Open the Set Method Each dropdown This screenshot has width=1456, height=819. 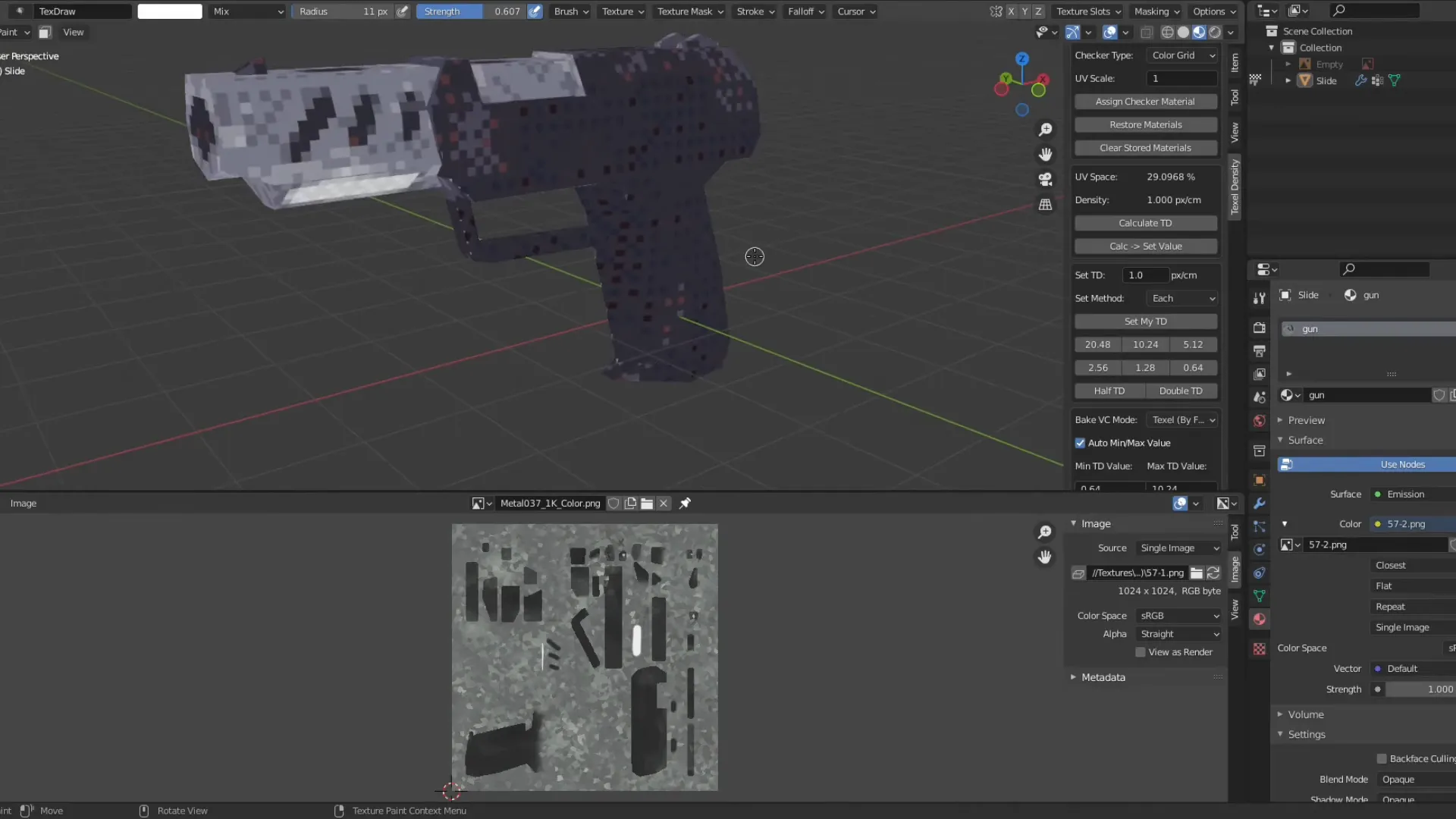coord(1182,299)
